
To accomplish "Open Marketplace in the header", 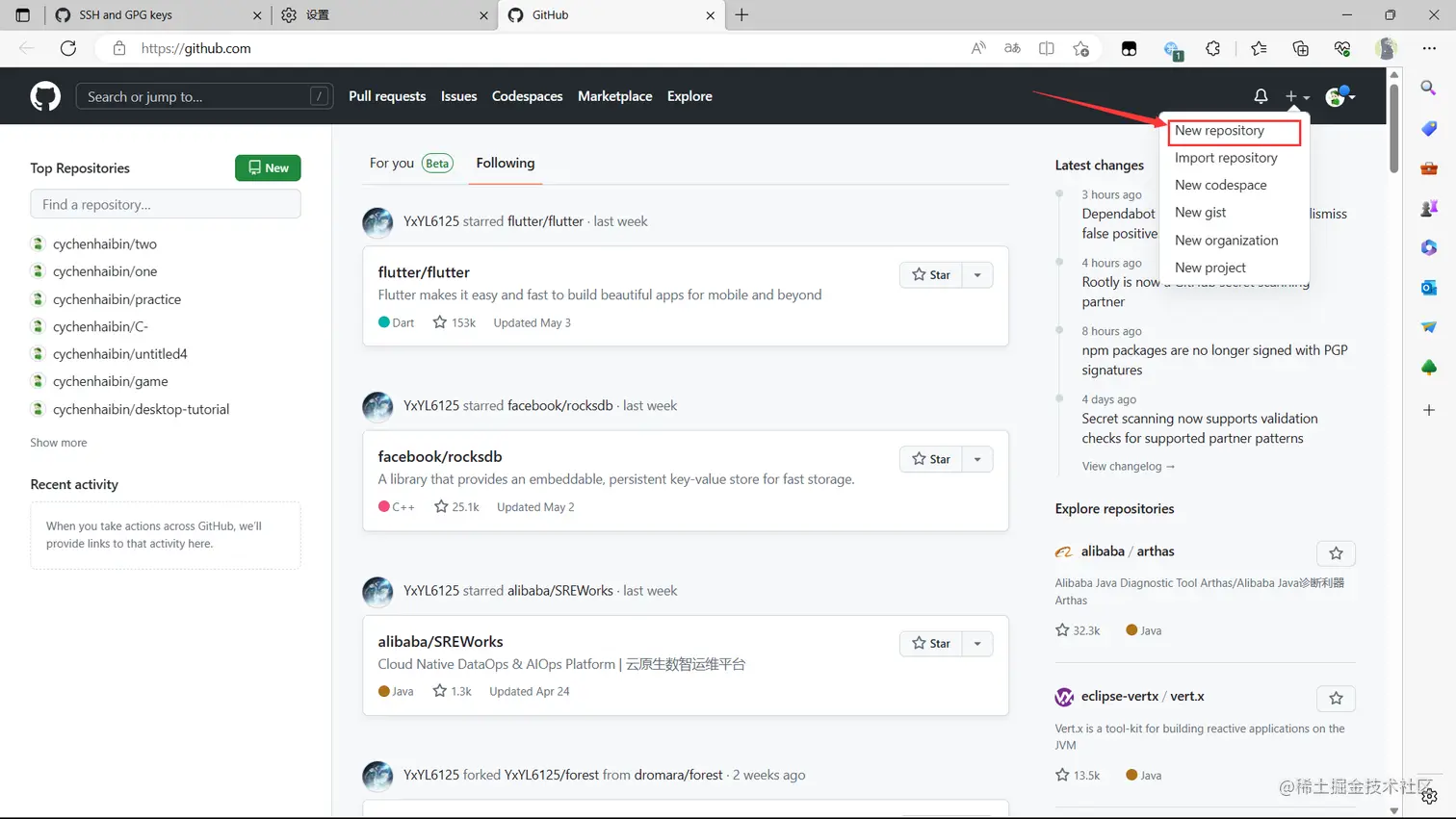I will point(615,96).
